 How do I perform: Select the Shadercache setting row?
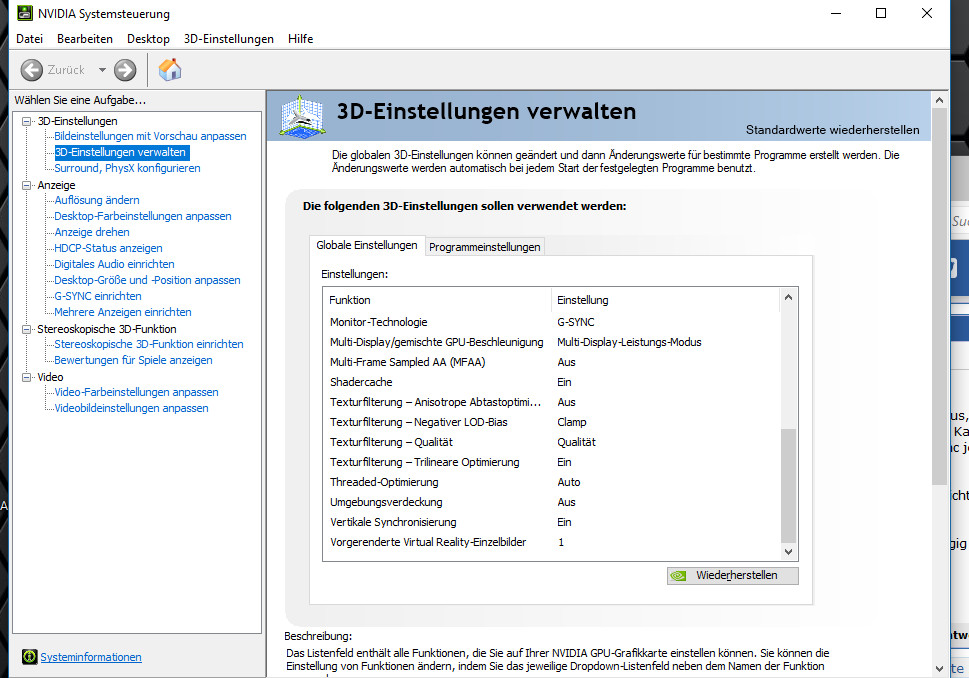552,382
